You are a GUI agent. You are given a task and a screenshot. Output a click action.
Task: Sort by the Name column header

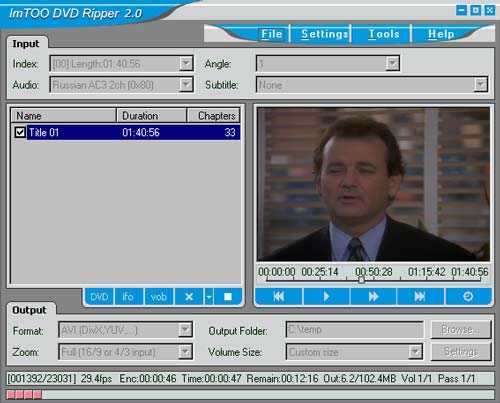[64, 116]
